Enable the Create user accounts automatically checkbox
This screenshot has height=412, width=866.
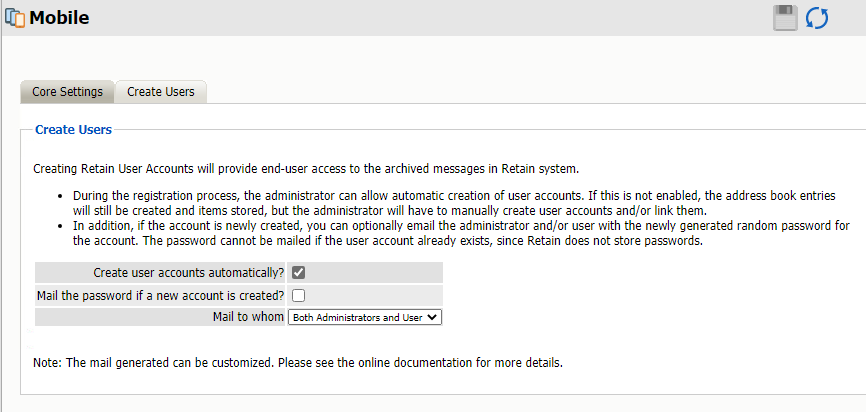(x=298, y=272)
